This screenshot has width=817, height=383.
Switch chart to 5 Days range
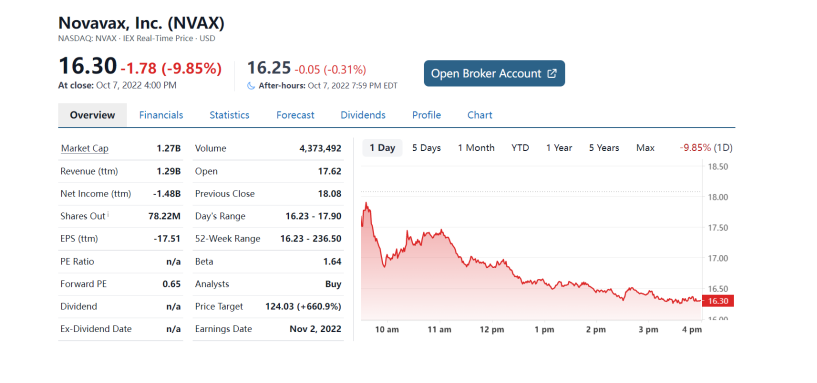click(x=426, y=148)
